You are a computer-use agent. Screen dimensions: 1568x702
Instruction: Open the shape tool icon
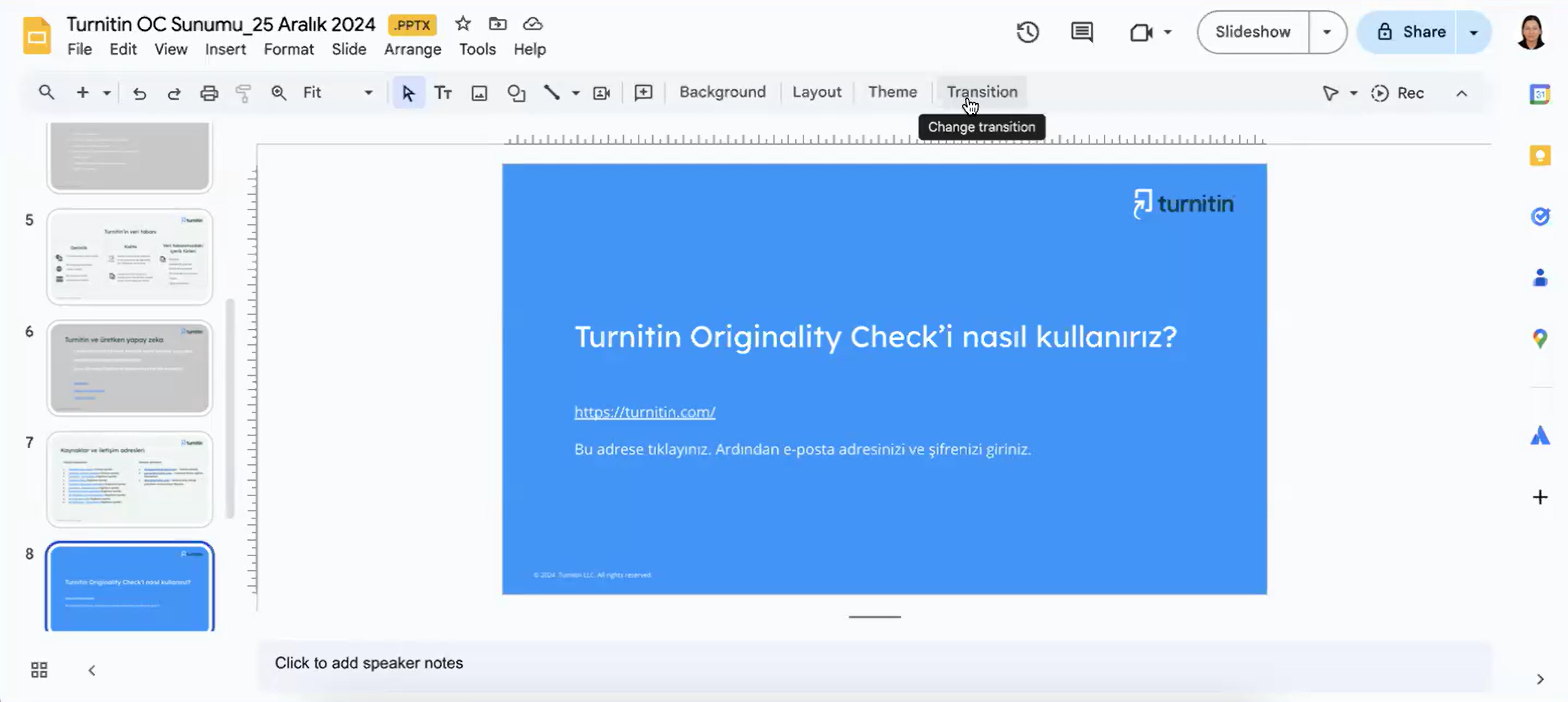(x=516, y=93)
